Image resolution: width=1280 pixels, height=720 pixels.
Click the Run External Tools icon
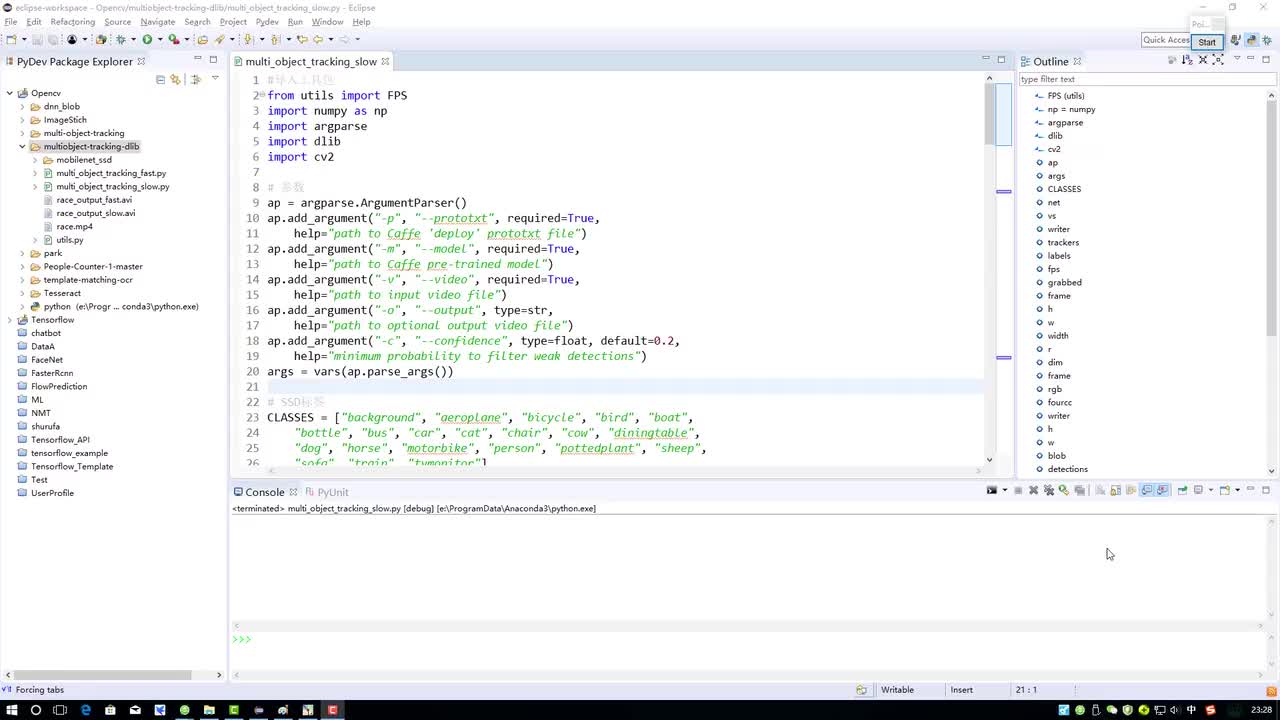[x=173, y=40]
